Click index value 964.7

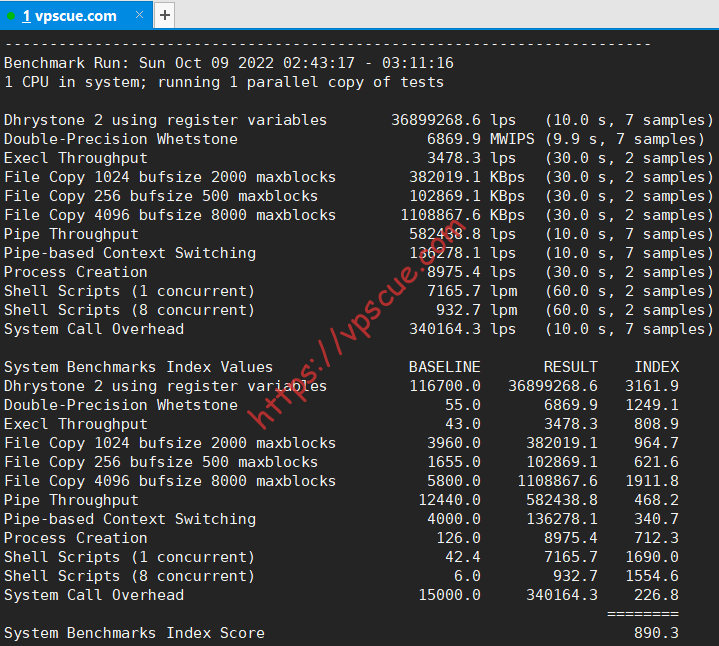point(656,443)
